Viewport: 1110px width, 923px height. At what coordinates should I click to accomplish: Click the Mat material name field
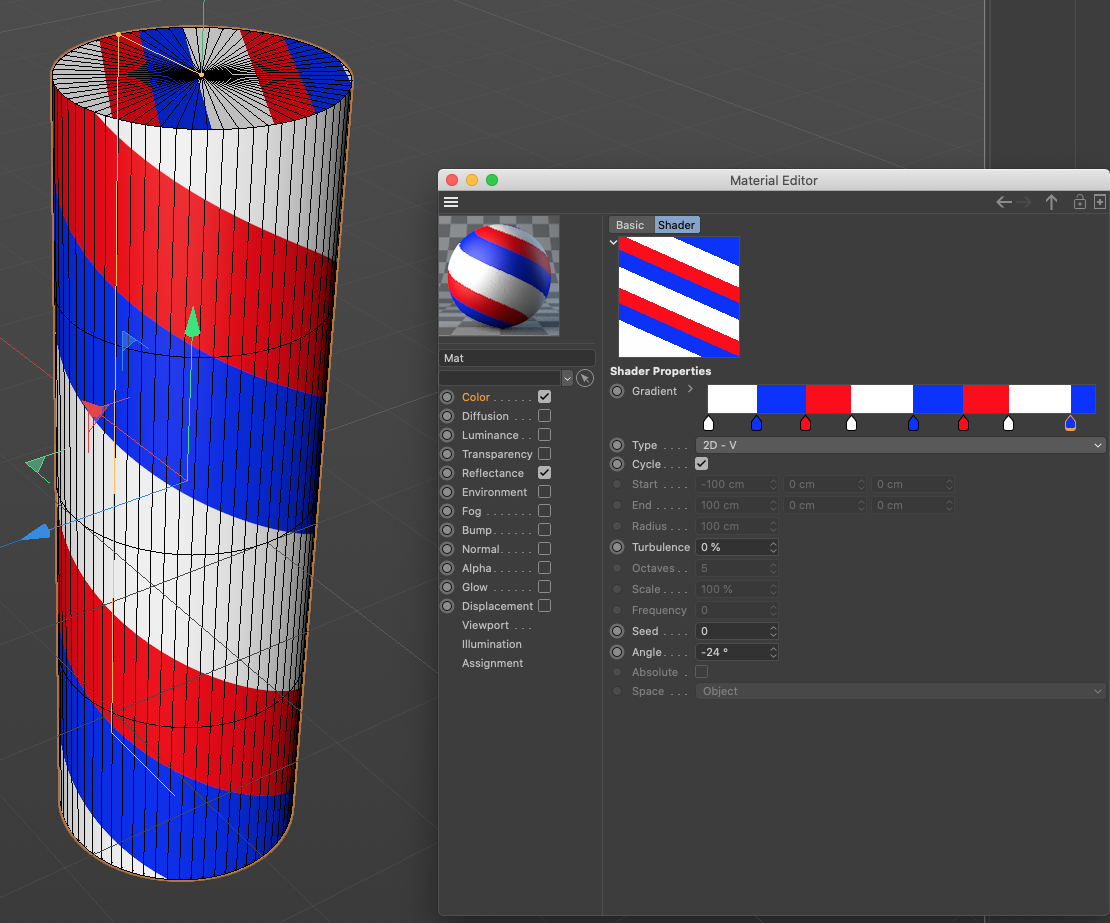click(517, 358)
